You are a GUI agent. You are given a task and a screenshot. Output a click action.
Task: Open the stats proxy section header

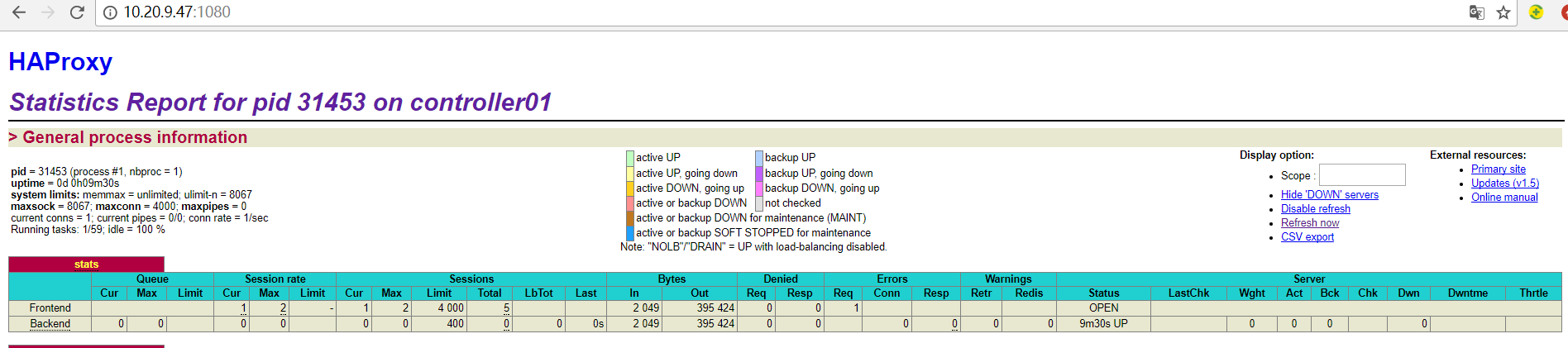(86, 264)
